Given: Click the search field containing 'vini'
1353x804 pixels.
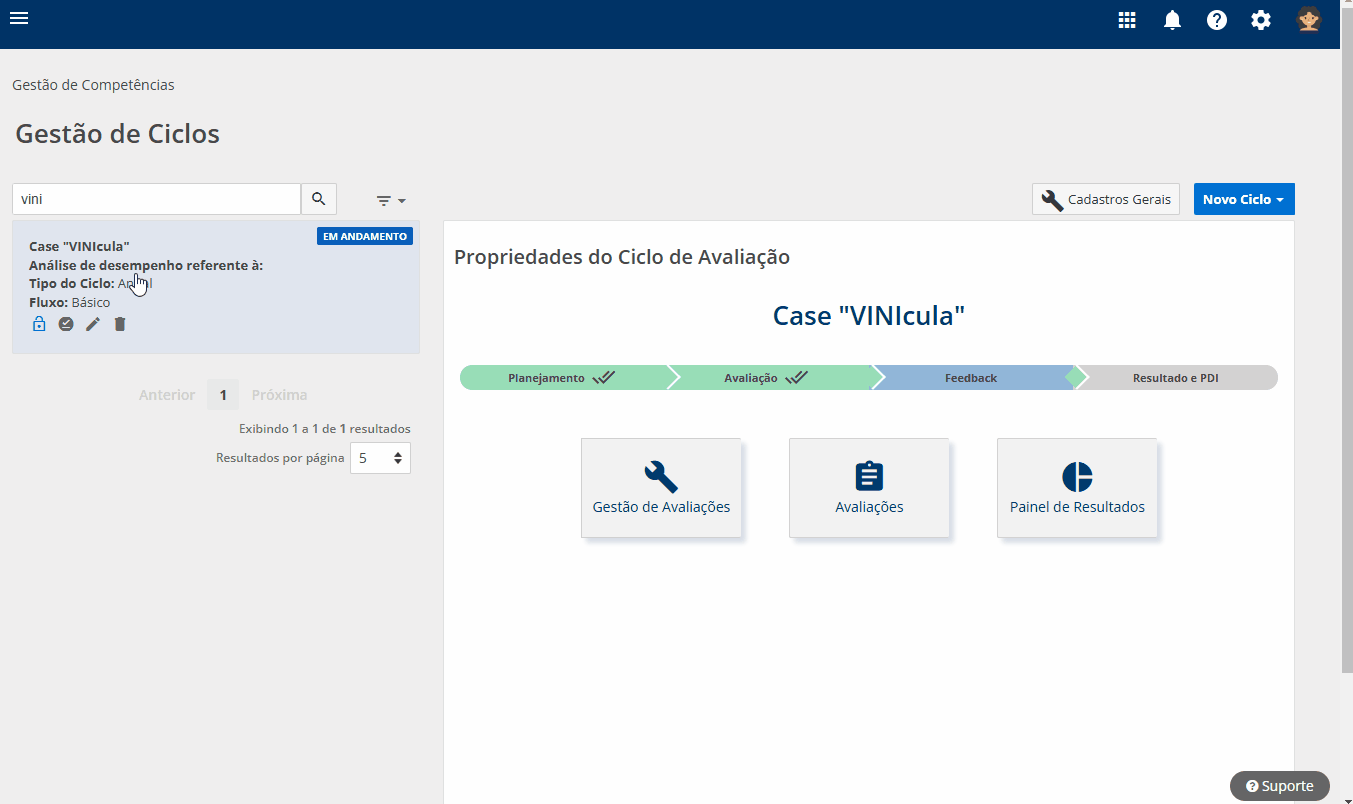Looking at the screenshot, I should click(x=156, y=199).
